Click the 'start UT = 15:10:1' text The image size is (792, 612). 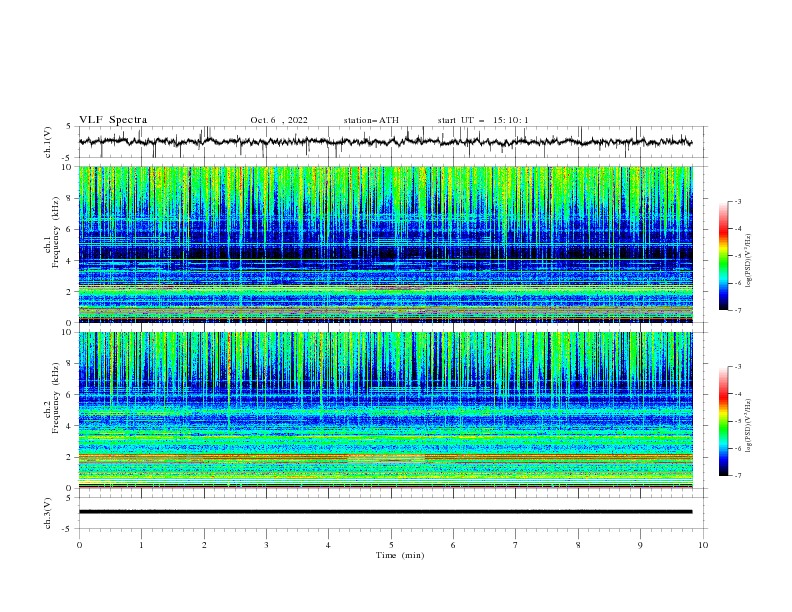click(483, 120)
